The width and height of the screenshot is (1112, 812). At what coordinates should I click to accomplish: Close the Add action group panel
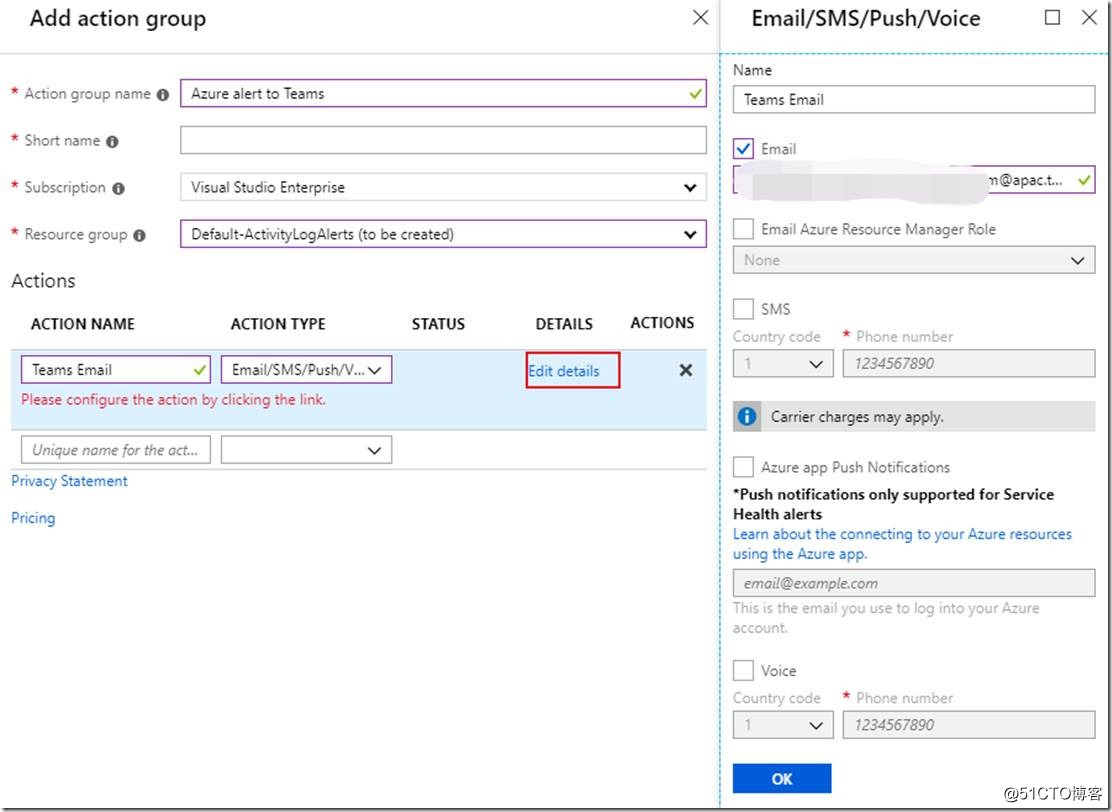click(x=700, y=18)
